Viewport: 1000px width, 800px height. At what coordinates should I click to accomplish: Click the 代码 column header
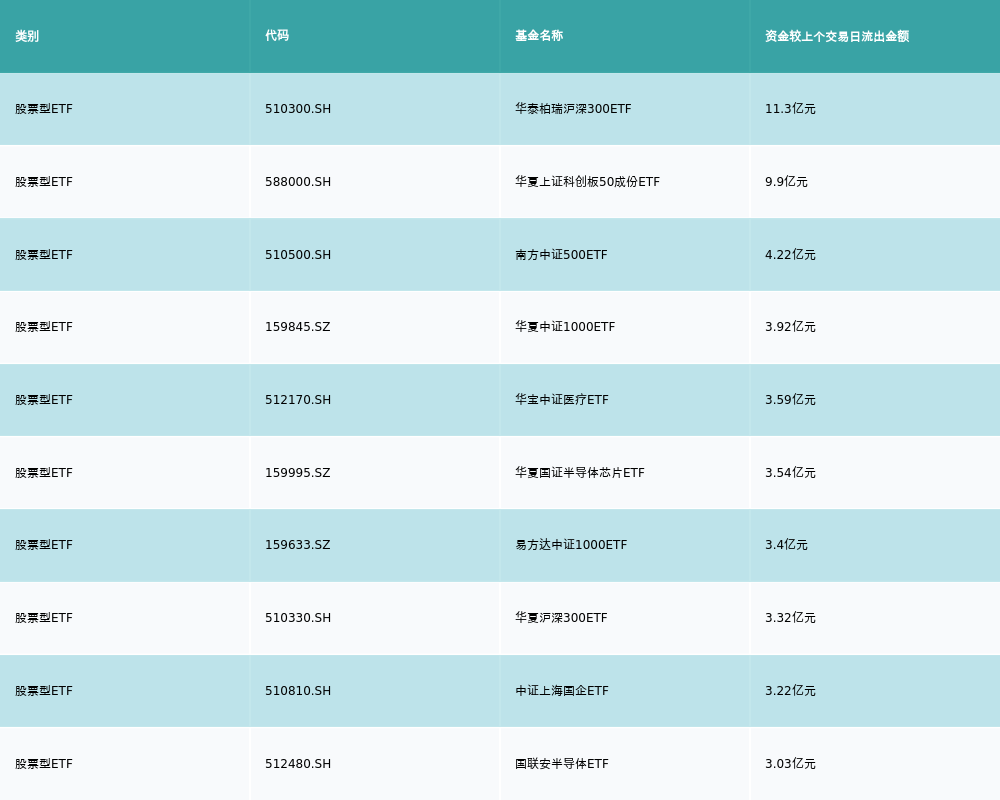click(x=277, y=36)
